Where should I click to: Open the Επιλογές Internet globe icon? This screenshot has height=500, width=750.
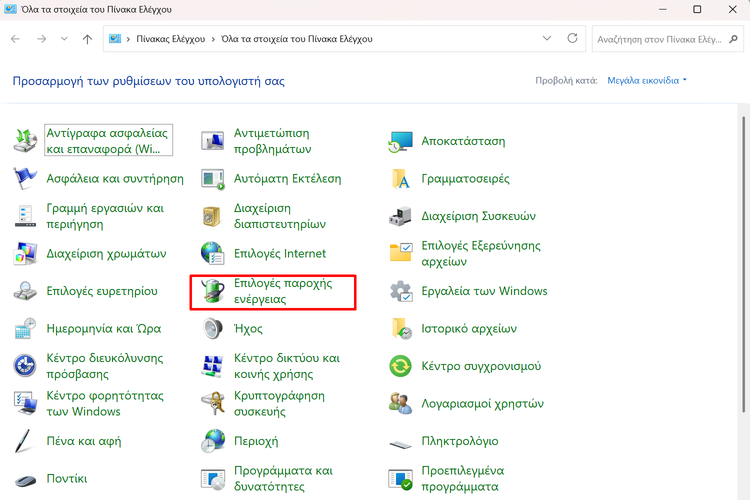point(213,254)
